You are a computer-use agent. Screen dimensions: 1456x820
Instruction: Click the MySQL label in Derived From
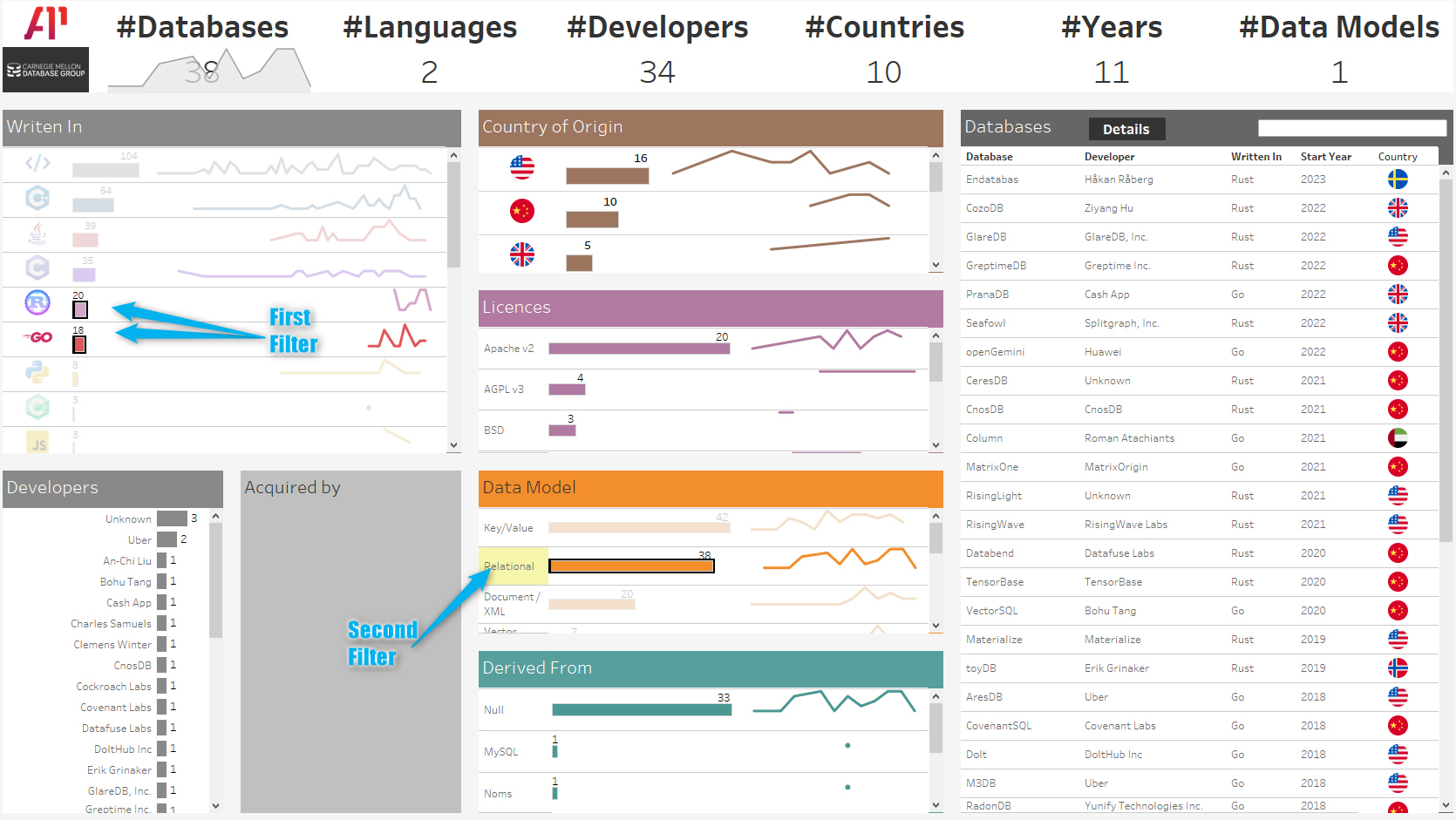[500, 752]
